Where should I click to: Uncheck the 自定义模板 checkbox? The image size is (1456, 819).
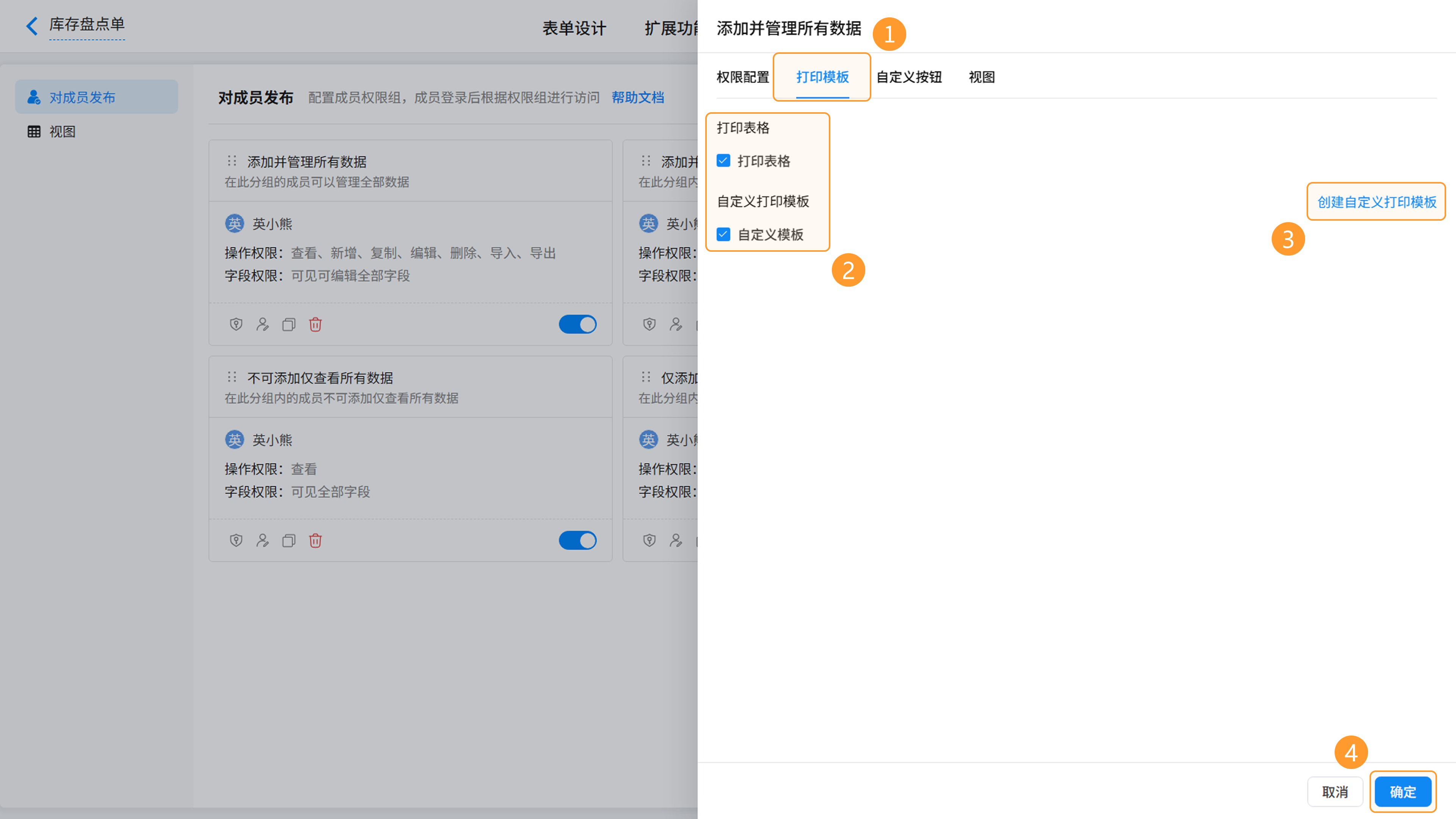[x=723, y=235]
